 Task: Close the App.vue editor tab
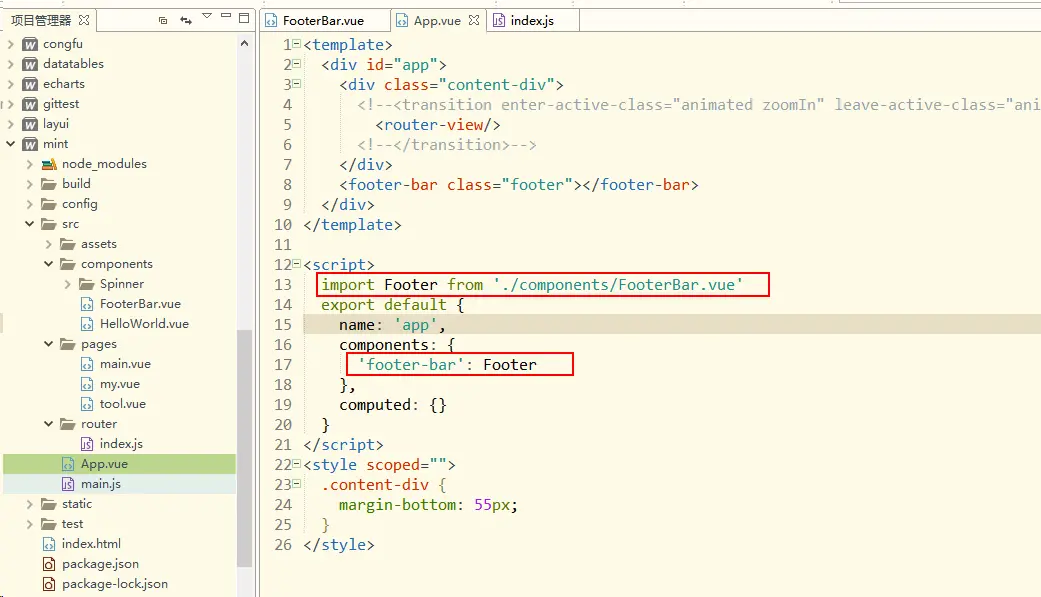(473, 20)
